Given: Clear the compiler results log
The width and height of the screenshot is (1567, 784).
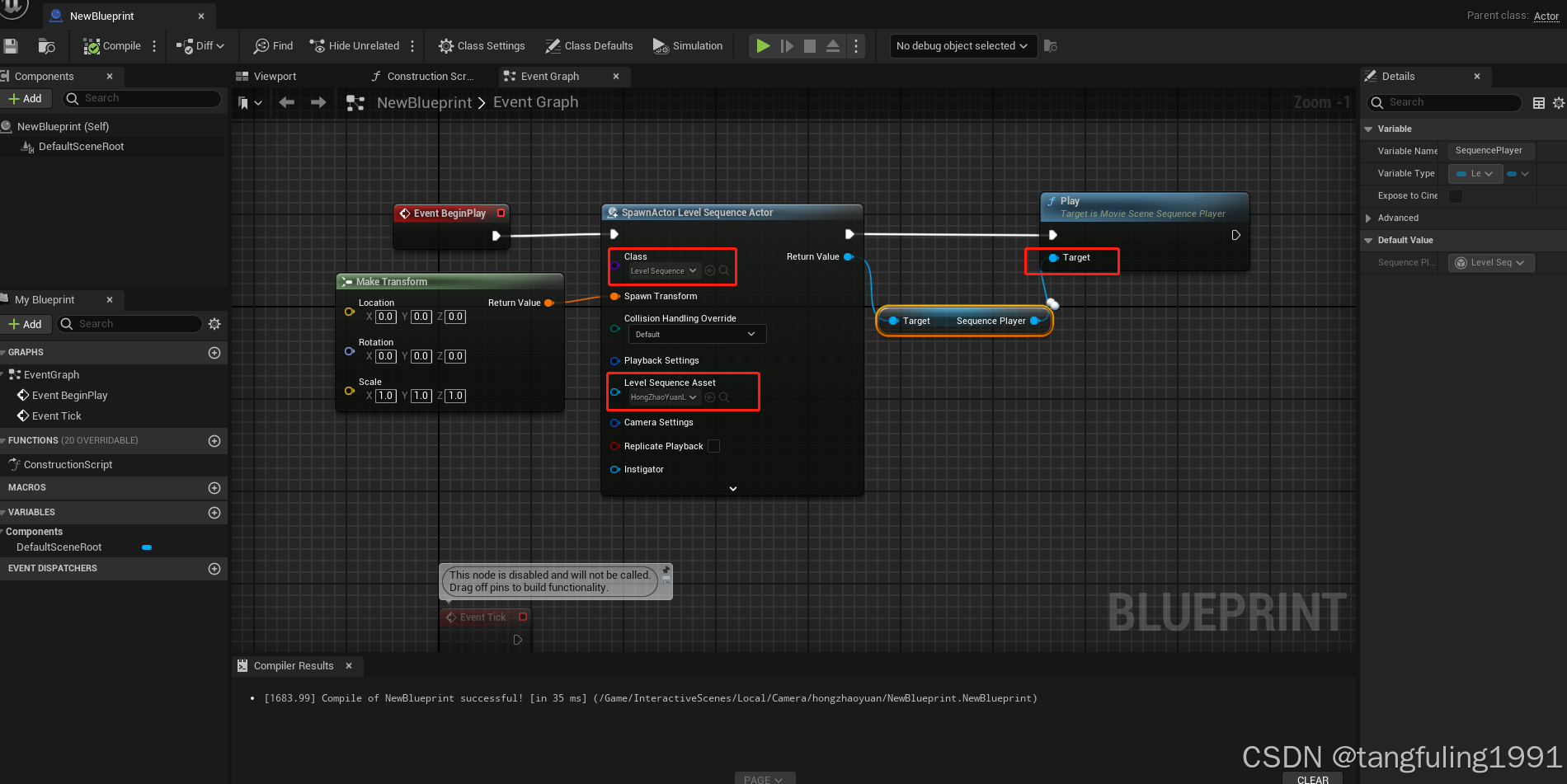Looking at the screenshot, I should 1312,779.
